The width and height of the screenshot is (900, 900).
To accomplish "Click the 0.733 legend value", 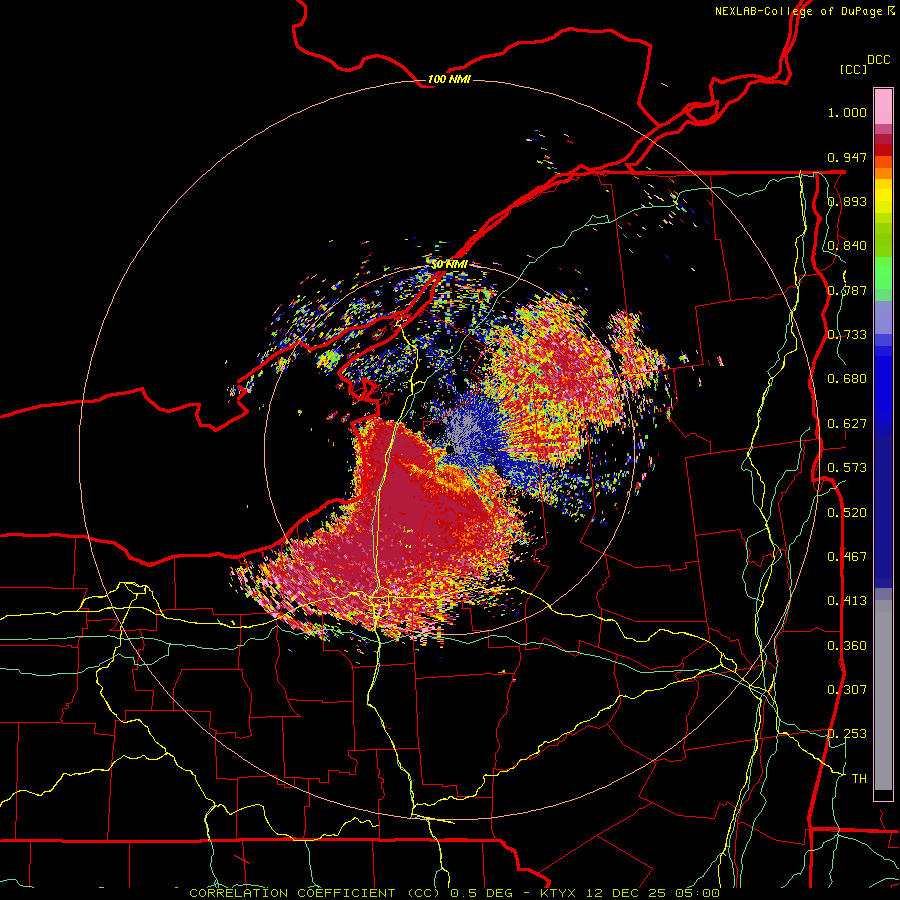I will pyautogui.click(x=847, y=335).
